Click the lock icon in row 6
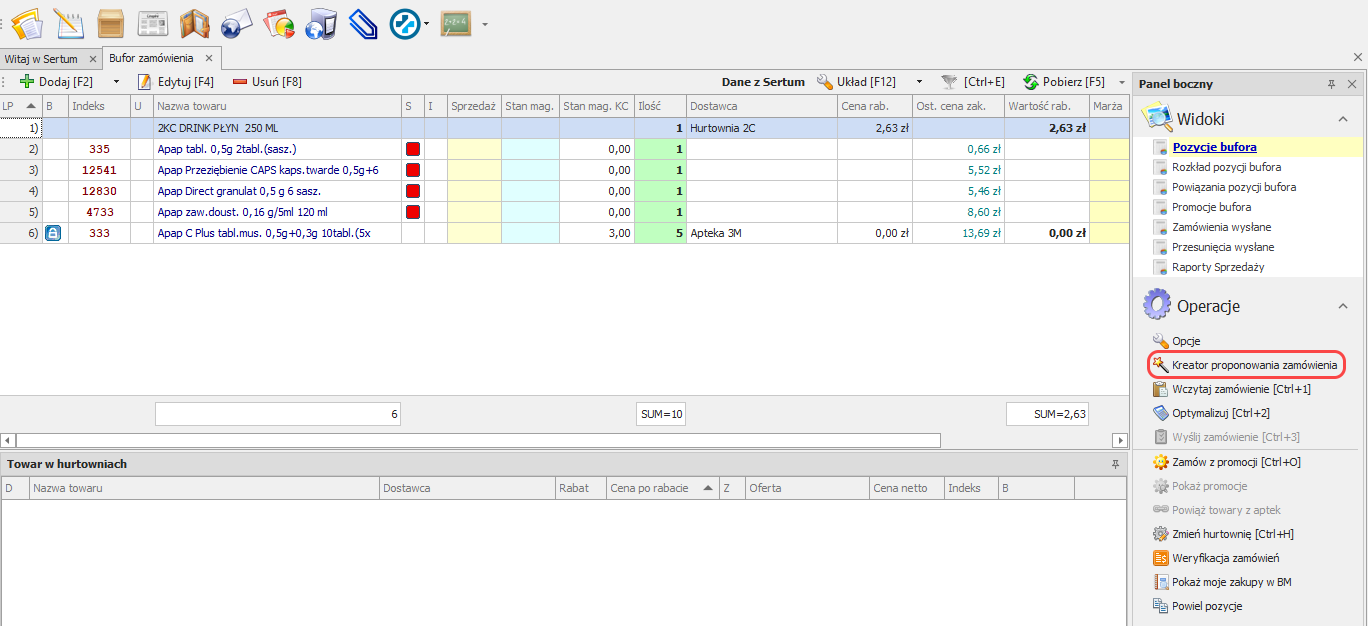The height and width of the screenshot is (626, 1368). coord(54,233)
